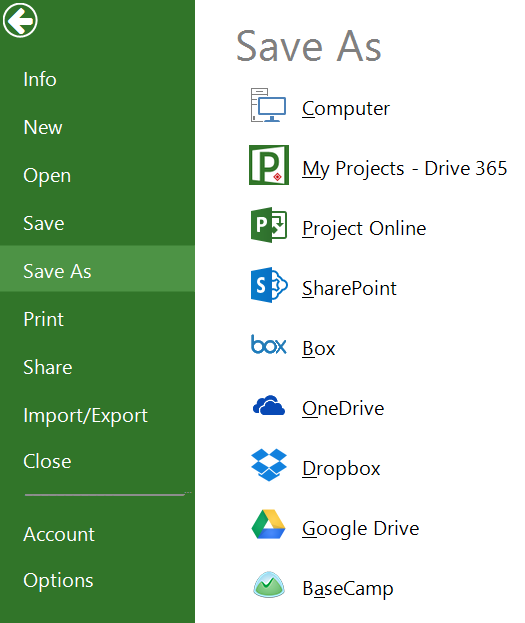
Task: Click the My Projects Drive 365 icon
Action: (269, 165)
